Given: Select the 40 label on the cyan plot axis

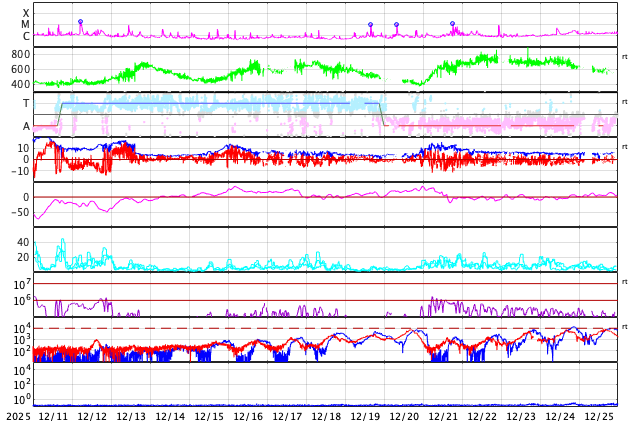Looking at the screenshot, I should 23,242.
